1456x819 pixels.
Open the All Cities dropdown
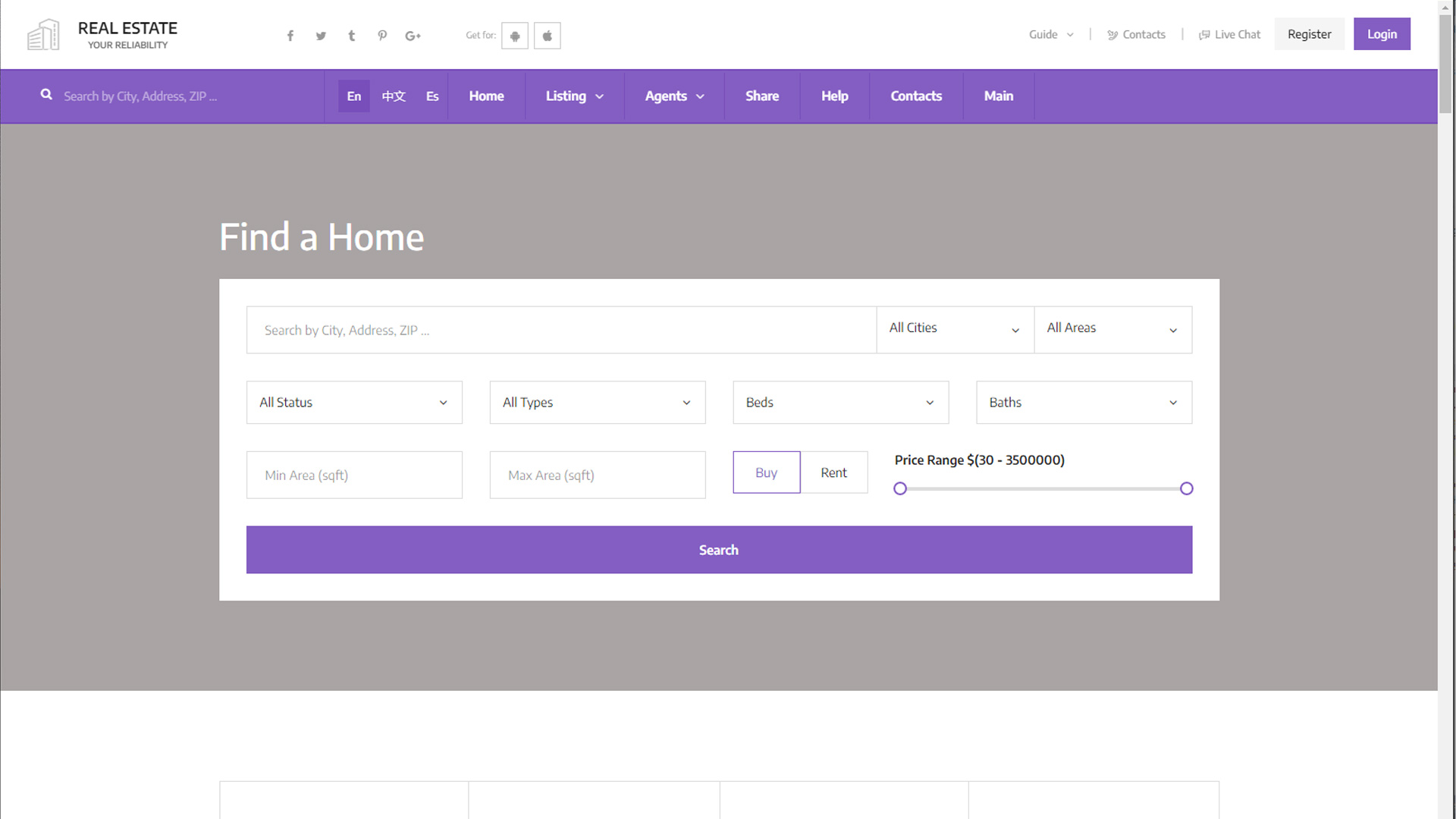point(954,329)
